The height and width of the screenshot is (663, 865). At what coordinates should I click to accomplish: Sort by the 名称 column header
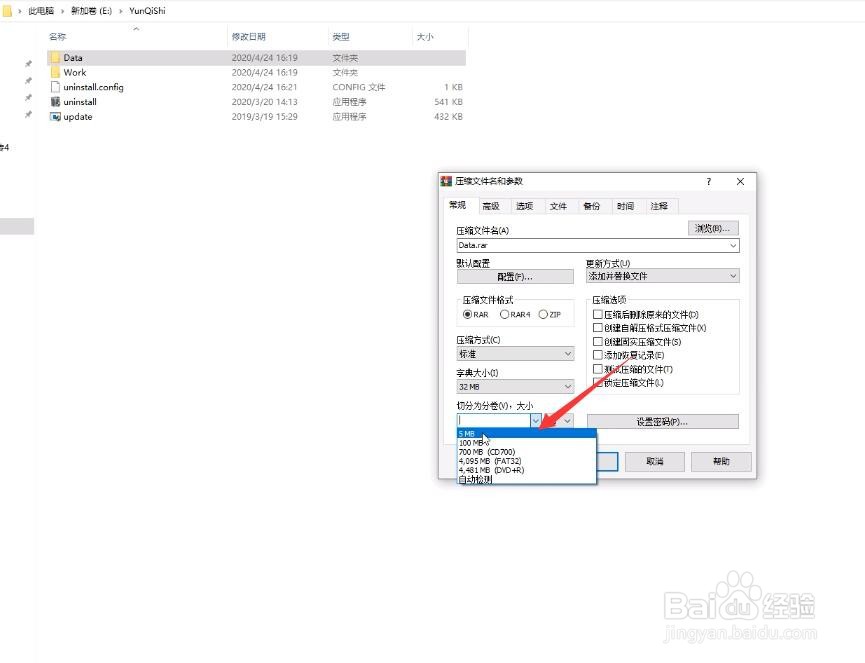click(x=57, y=36)
